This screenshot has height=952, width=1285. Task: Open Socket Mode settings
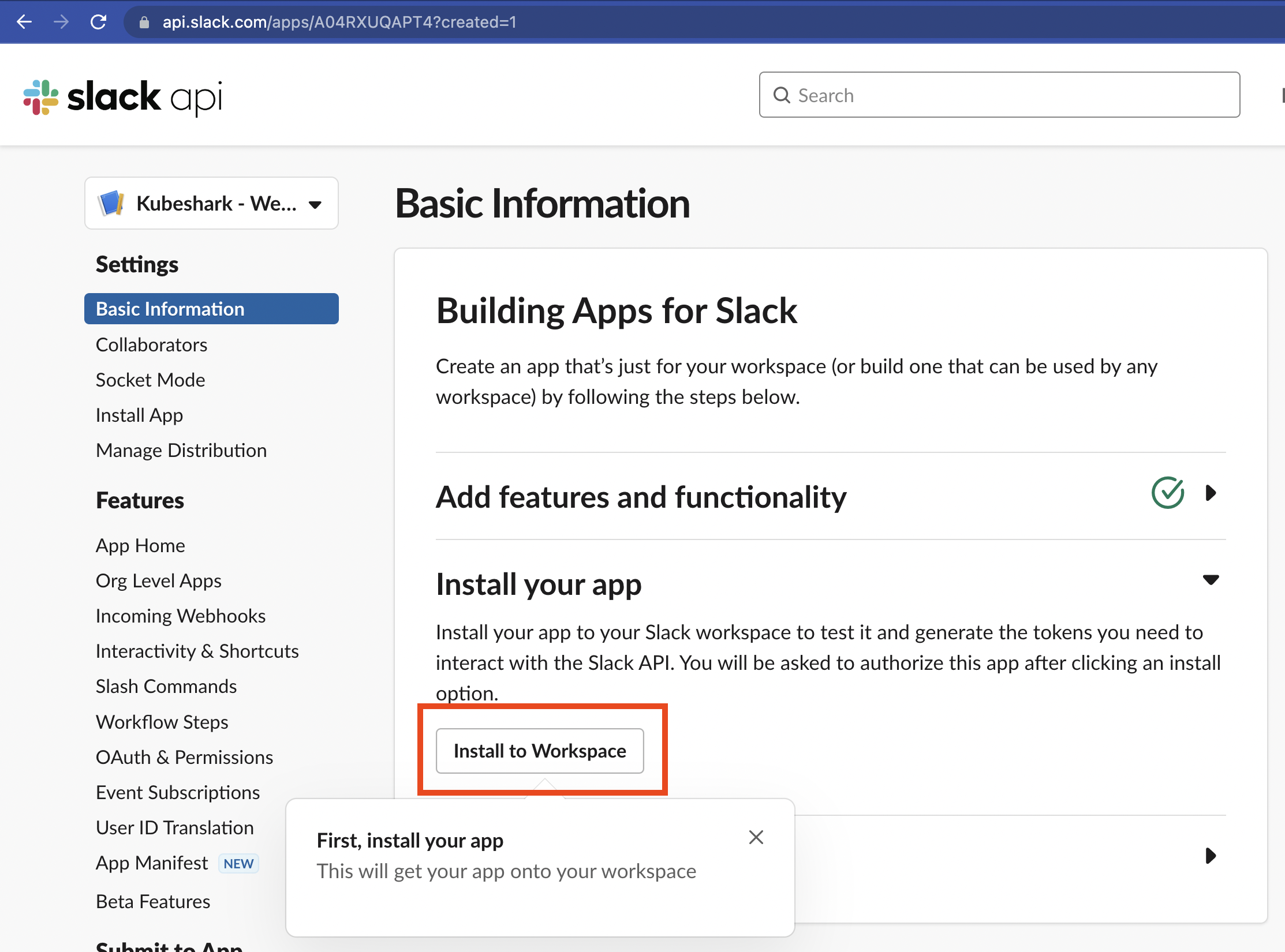point(150,380)
